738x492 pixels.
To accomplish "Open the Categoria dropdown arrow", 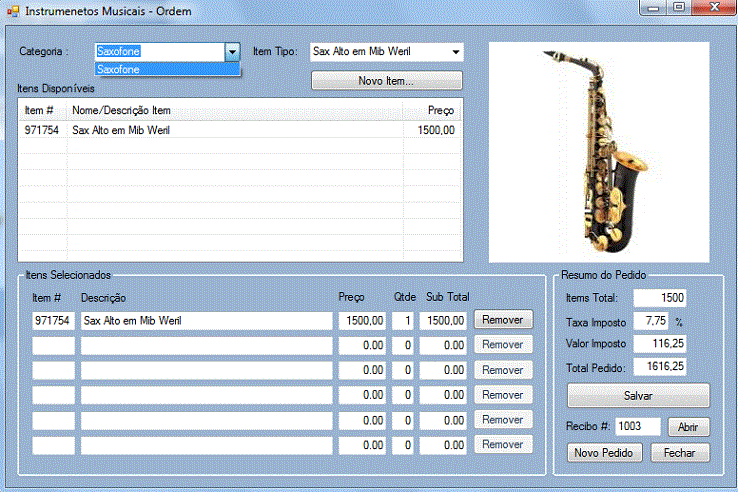I will pyautogui.click(x=232, y=52).
